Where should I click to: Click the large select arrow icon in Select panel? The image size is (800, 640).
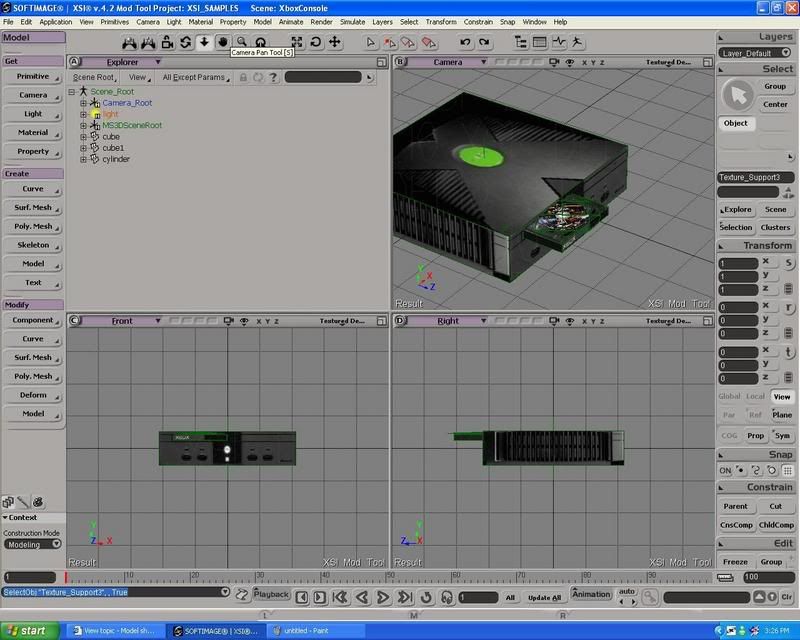738,95
